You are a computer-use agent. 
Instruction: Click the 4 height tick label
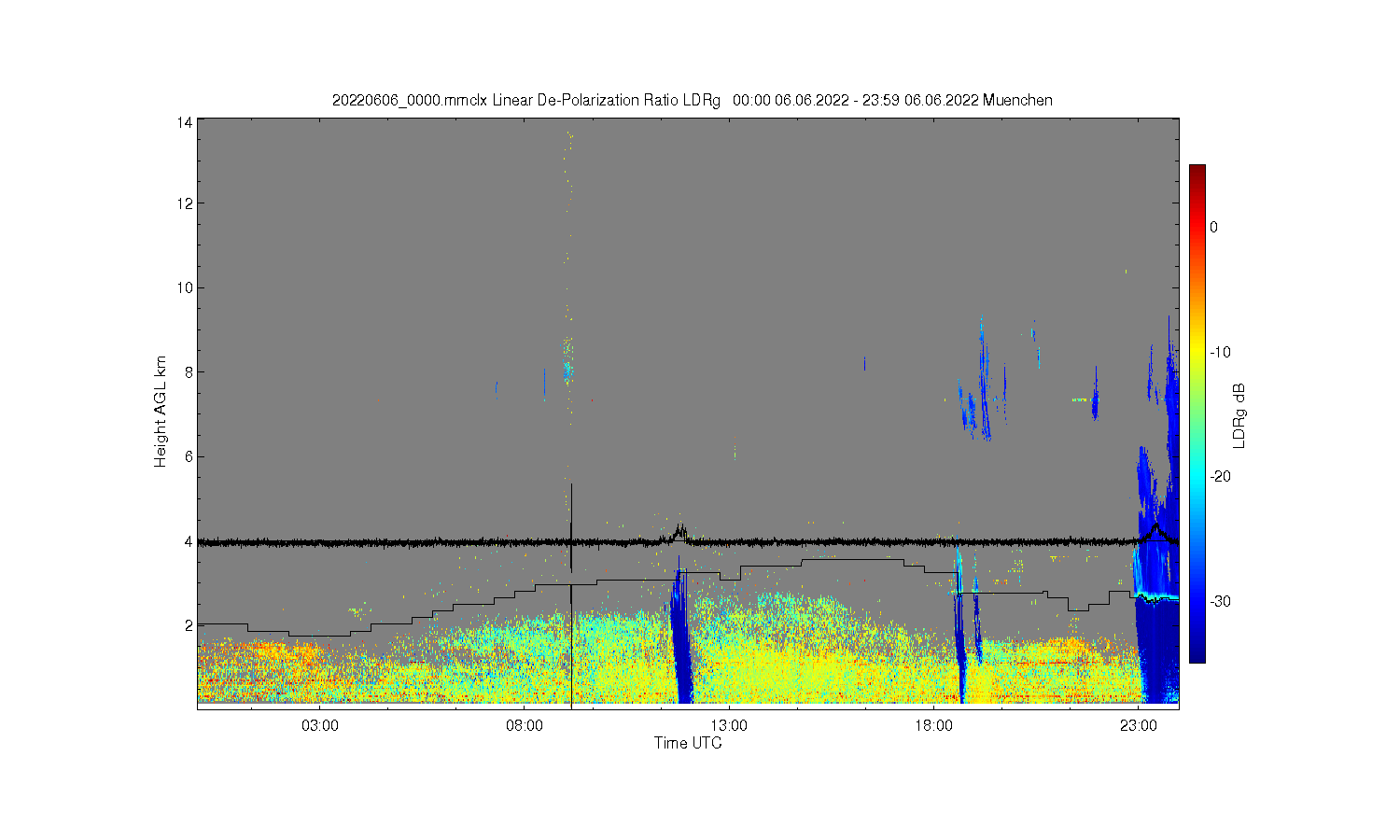pyautogui.click(x=189, y=541)
